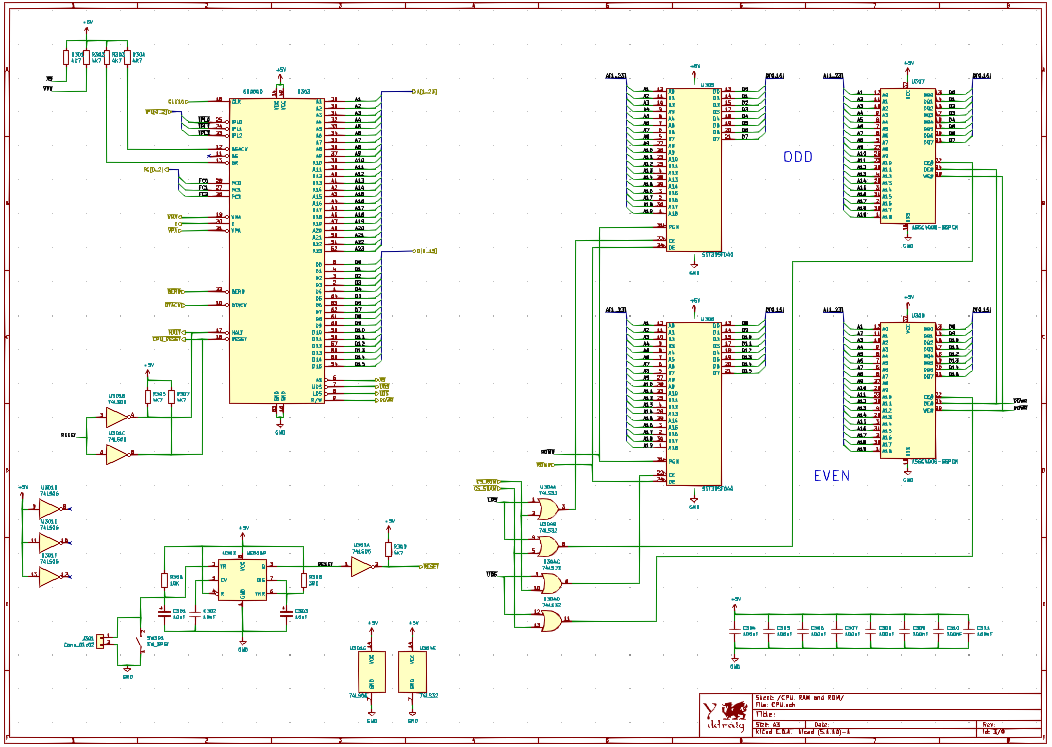Select the unused inverter with input pin 11
Viewport: 1052px width, 747px height.
click(x=50, y=542)
